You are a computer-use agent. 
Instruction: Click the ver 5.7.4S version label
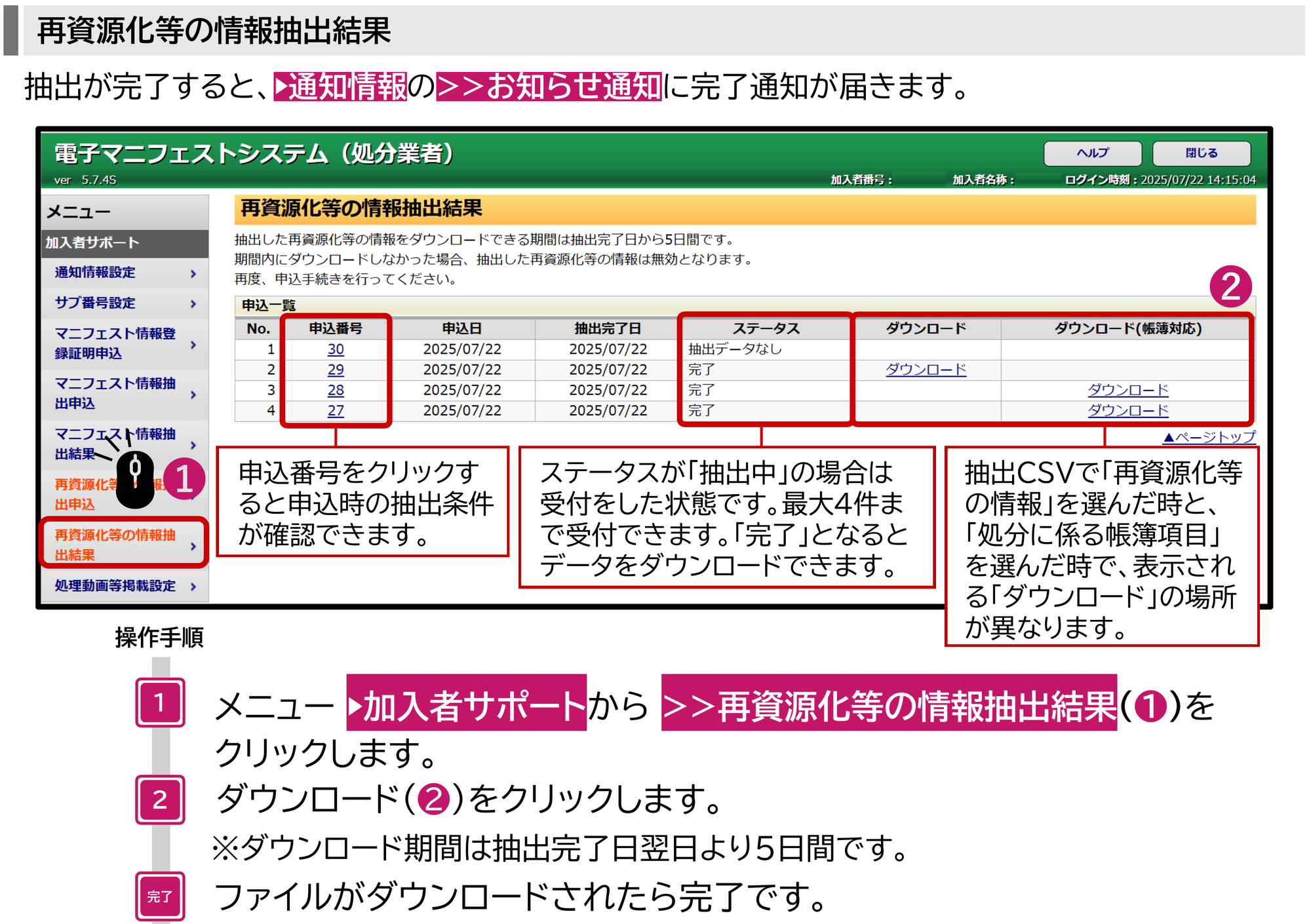click(85, 180)
